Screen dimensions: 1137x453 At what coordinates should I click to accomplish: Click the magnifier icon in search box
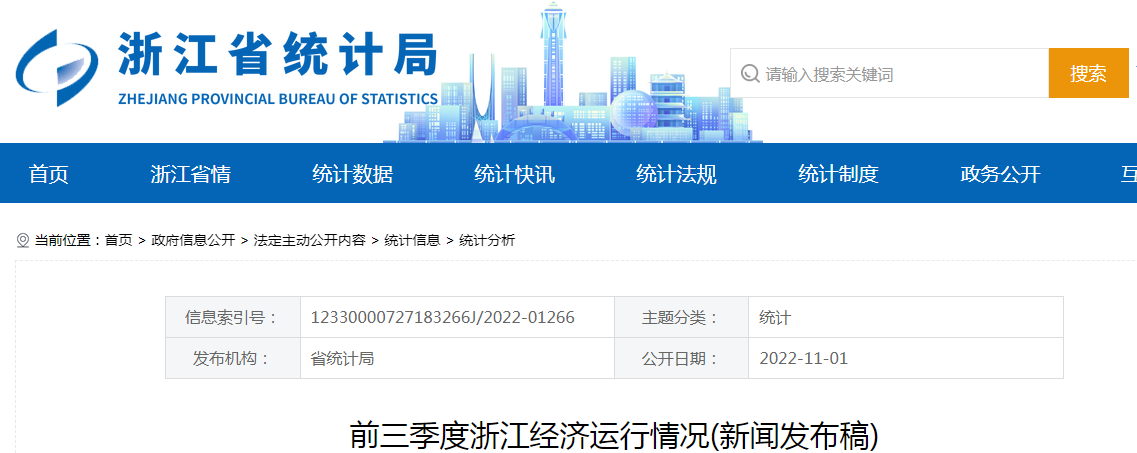point(749,73)
